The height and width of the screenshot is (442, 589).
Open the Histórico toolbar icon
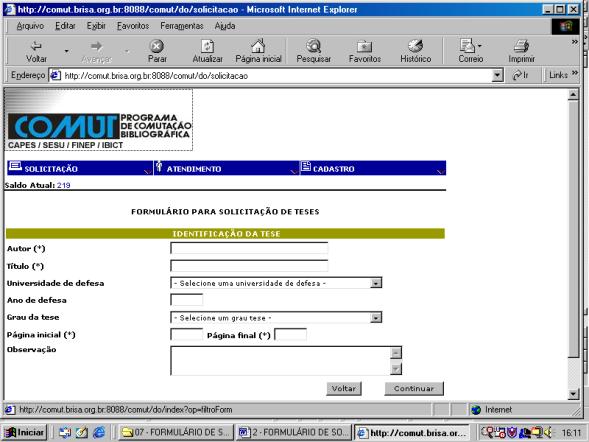tap(415, 46)
